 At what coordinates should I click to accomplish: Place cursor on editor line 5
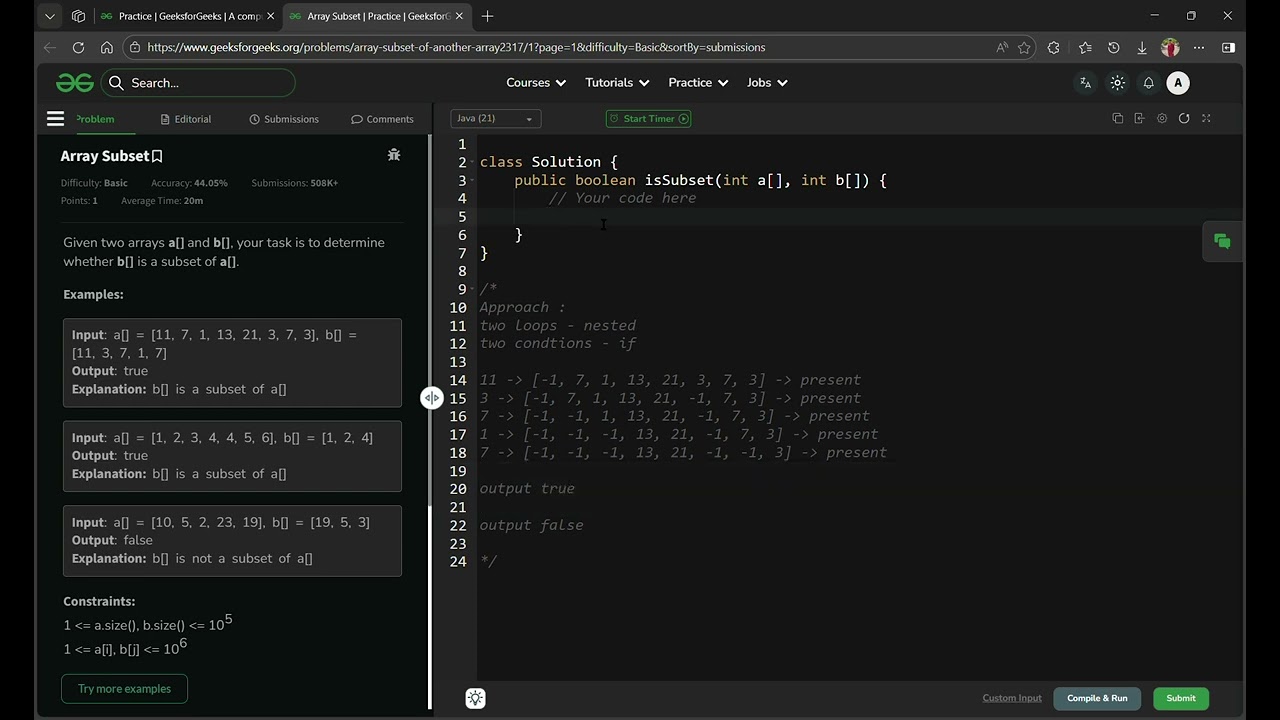[860, 217]
